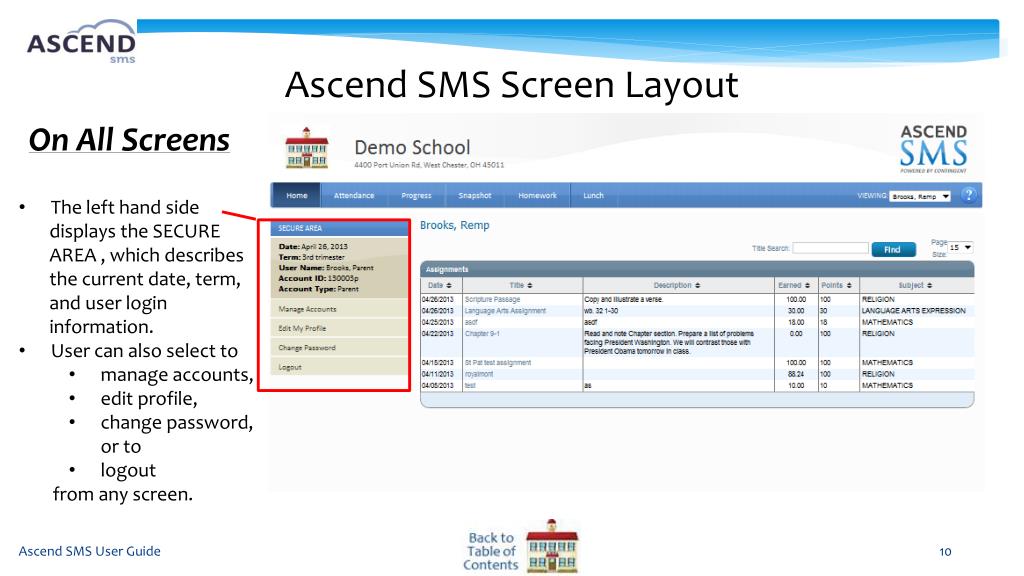
Task: Click the Date: April 26, 2013 text
Action: coord(313,247)
